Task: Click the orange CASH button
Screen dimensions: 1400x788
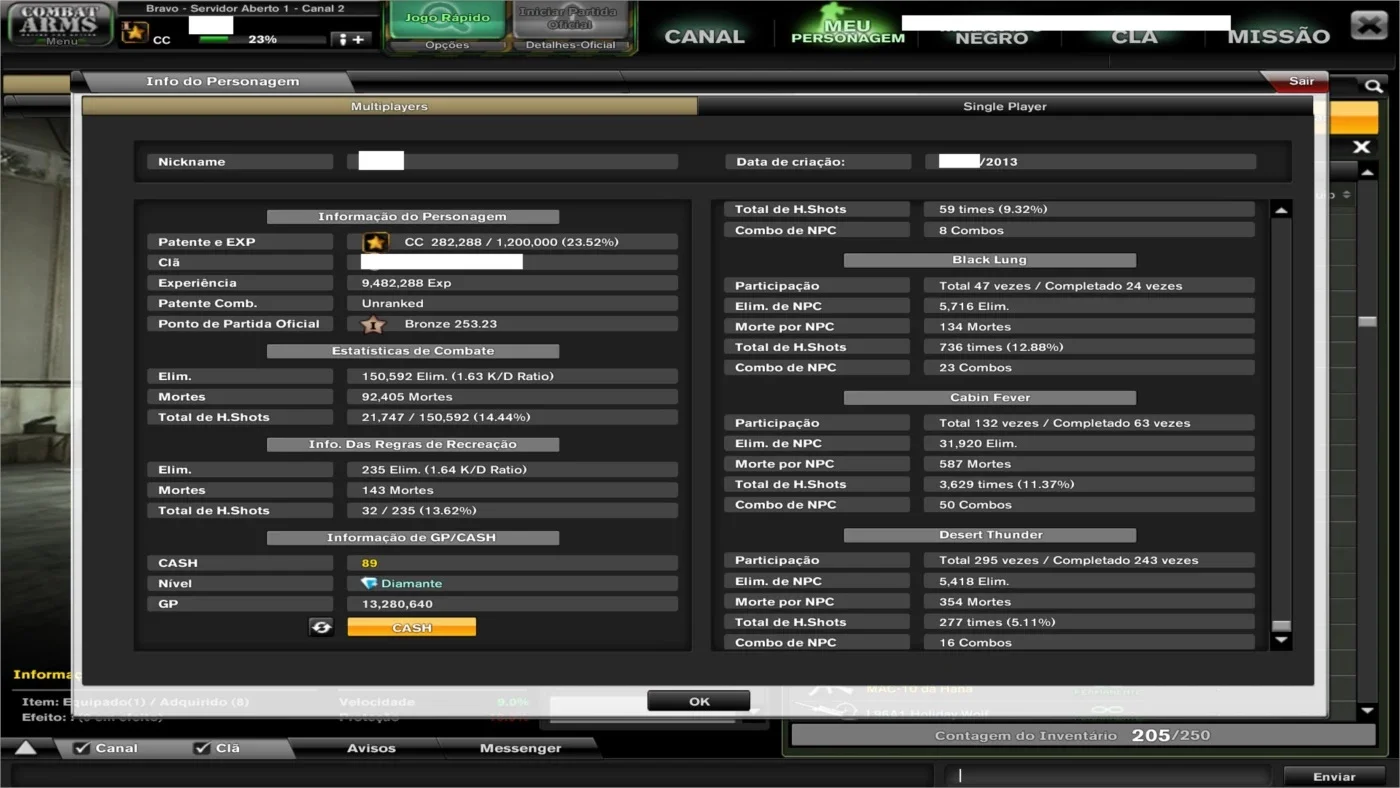Action: (411, 627)
